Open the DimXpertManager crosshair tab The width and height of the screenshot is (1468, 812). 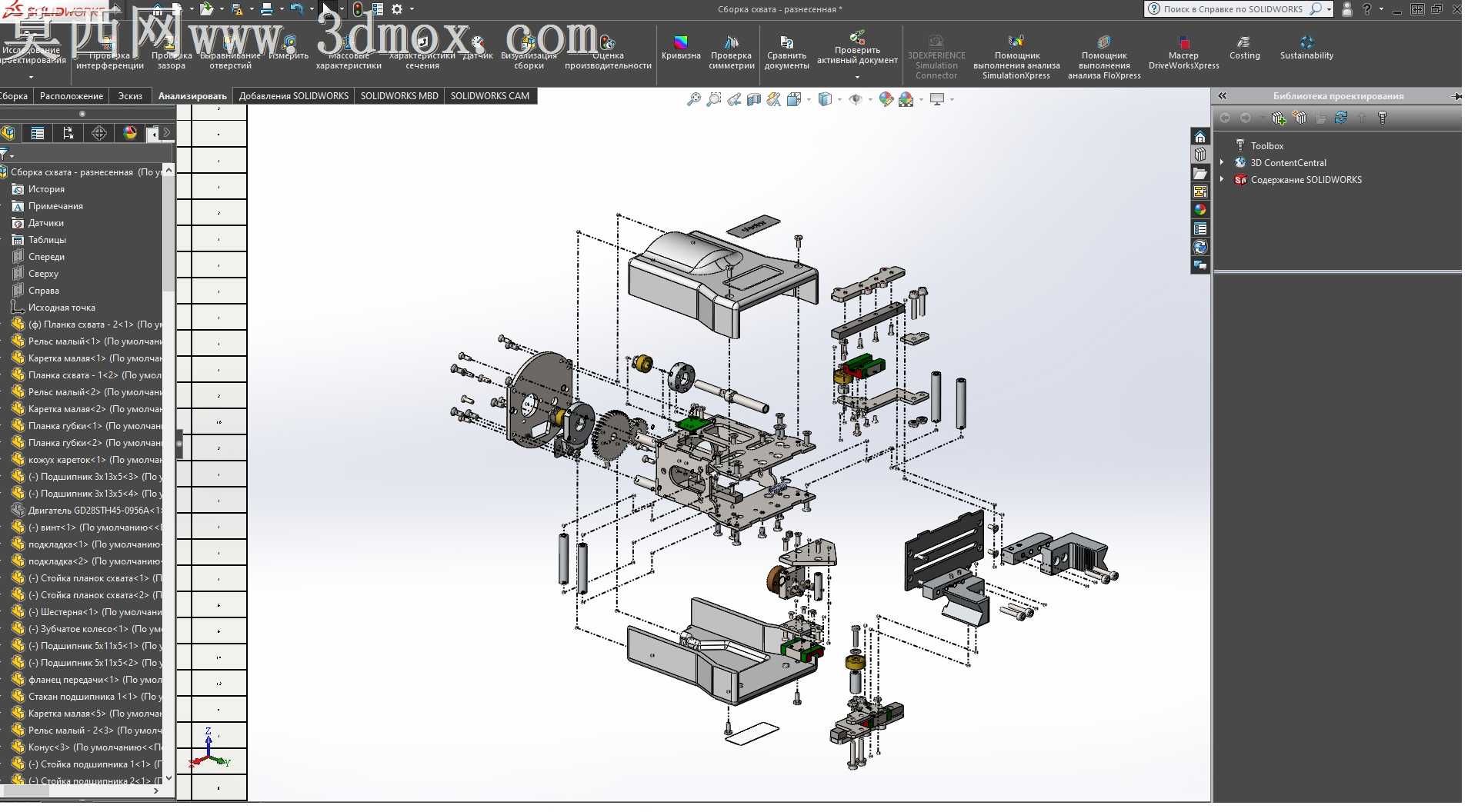click(x=99, y=133)
